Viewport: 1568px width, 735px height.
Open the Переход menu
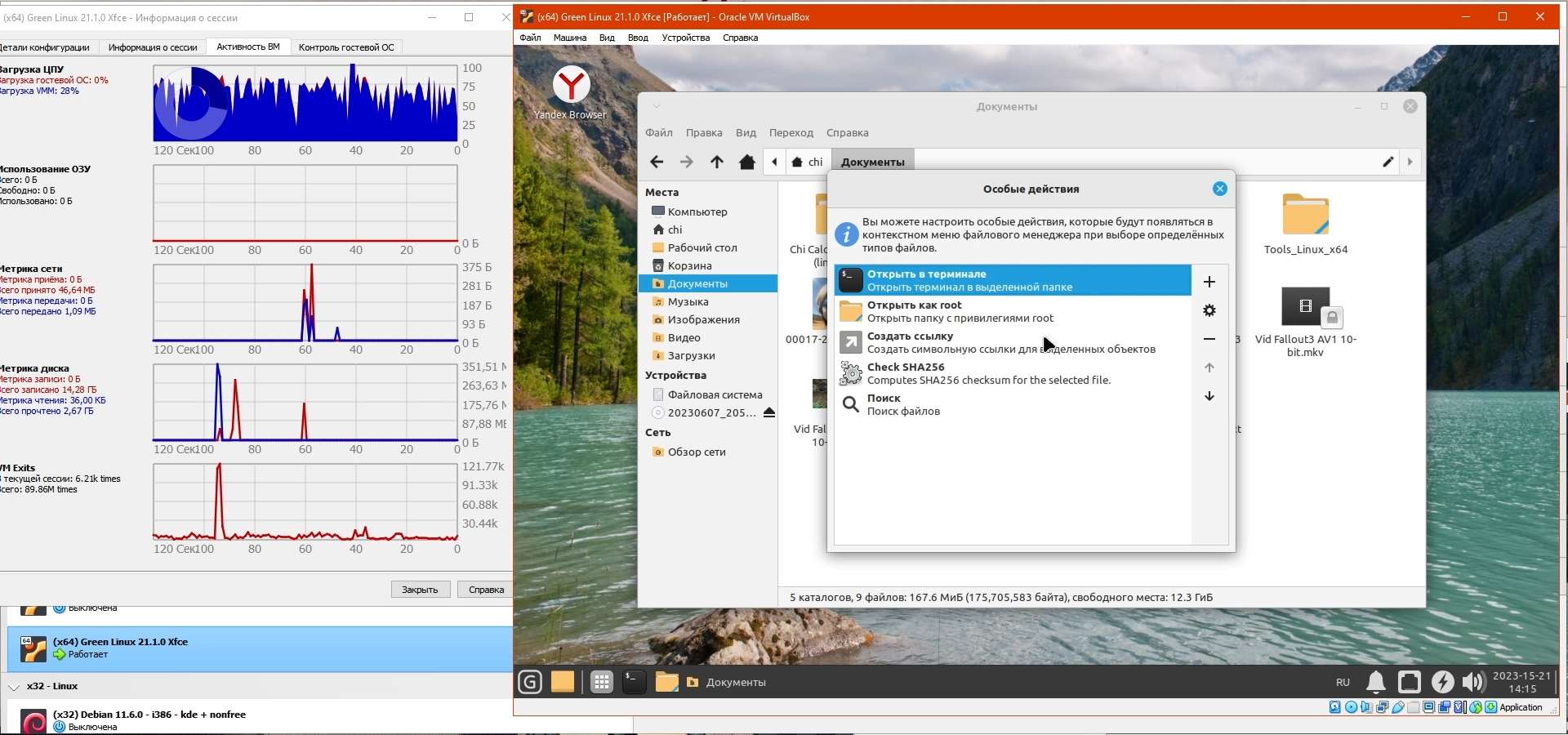point(791,132)
